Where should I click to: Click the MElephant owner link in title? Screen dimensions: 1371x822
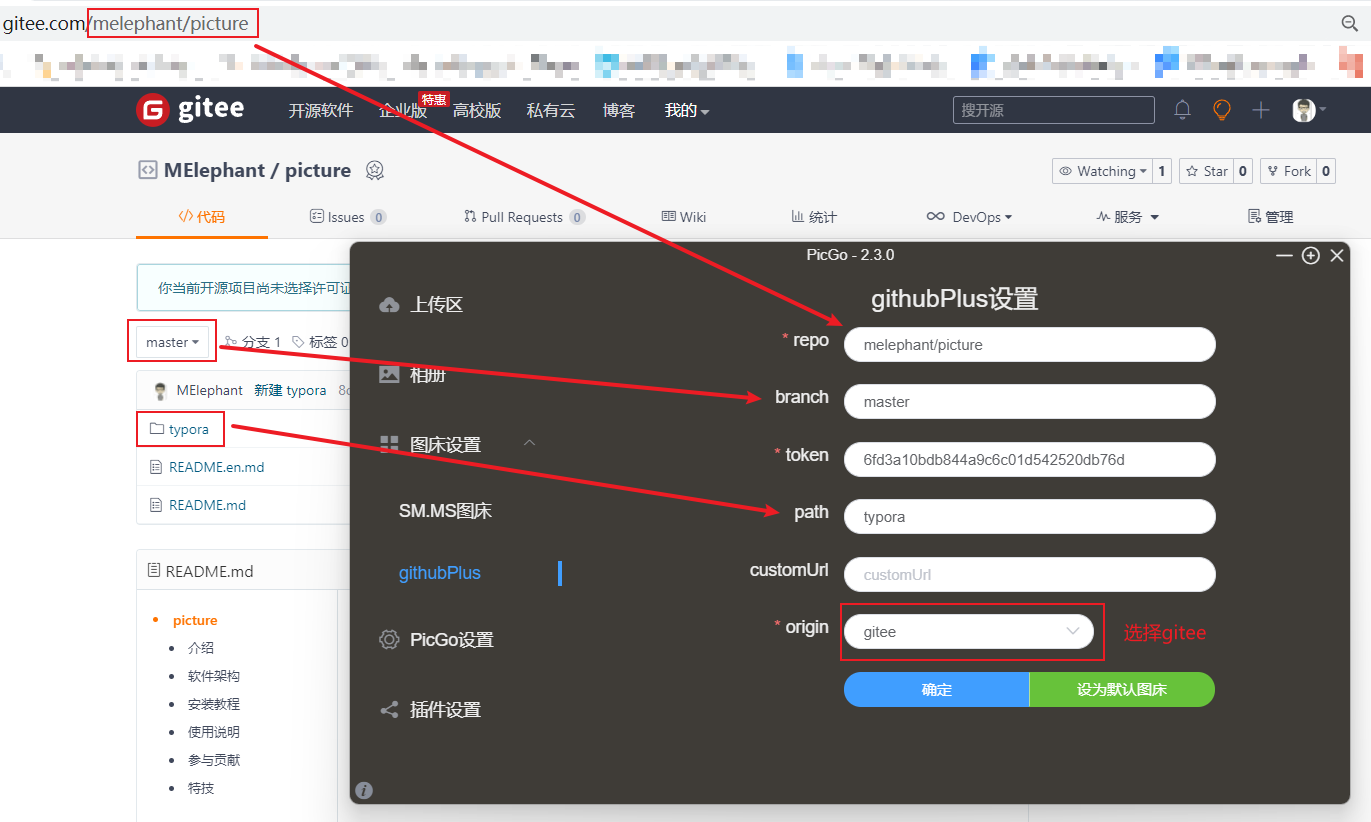click(214, 170)
